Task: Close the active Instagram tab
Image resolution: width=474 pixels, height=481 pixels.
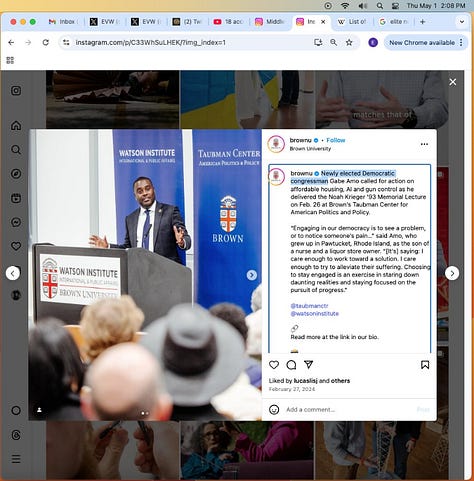Action: point(323,22)
